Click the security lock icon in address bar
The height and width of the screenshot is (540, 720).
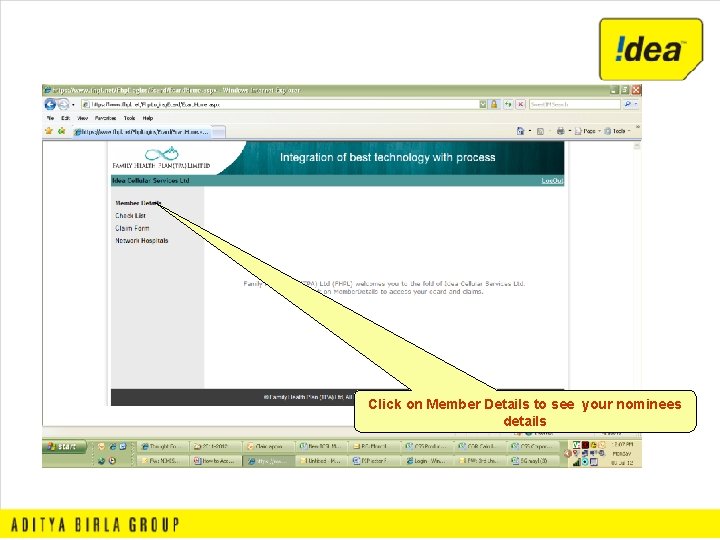(494, 104)
